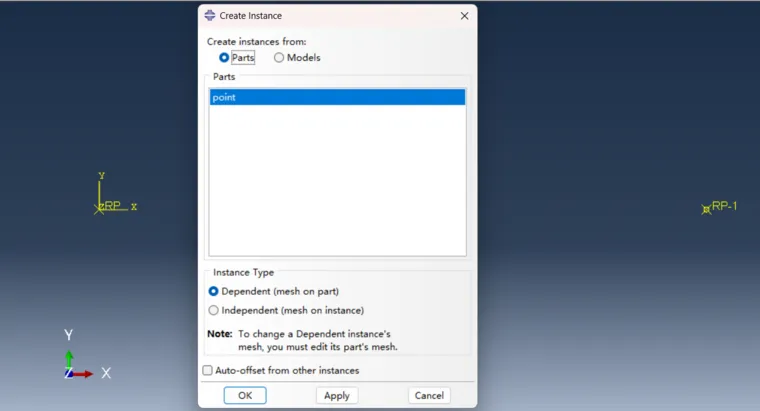Click the blue Z label on view triad
The width and height of the screenshot is (760, 411).
click(68, 373)
